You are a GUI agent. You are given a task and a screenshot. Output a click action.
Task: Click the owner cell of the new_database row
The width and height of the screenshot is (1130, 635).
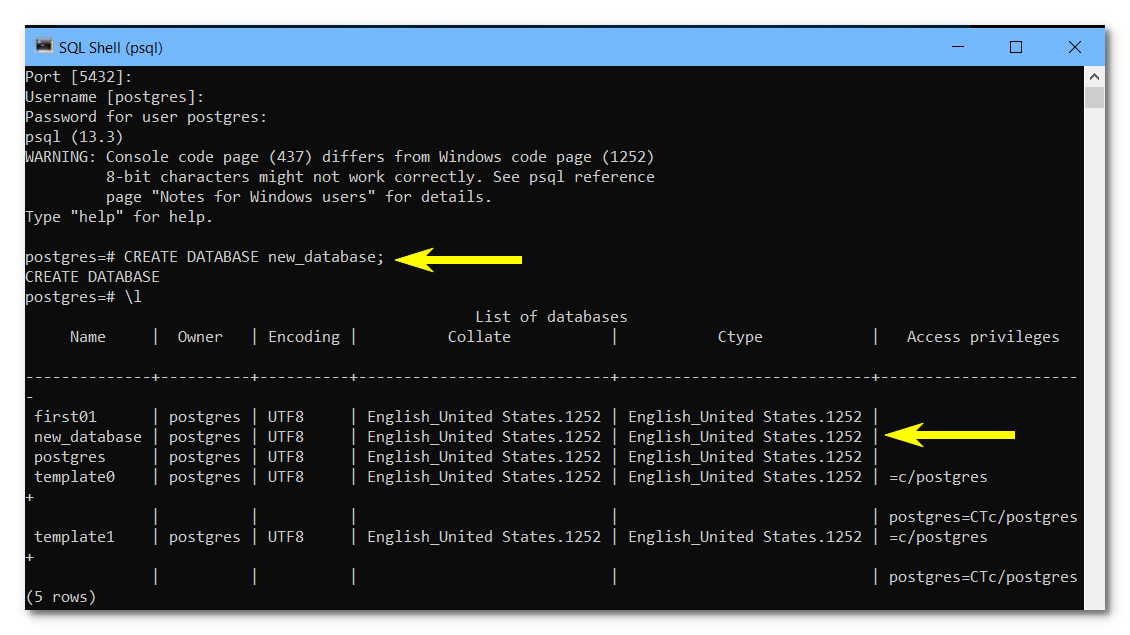coord(205,437)
